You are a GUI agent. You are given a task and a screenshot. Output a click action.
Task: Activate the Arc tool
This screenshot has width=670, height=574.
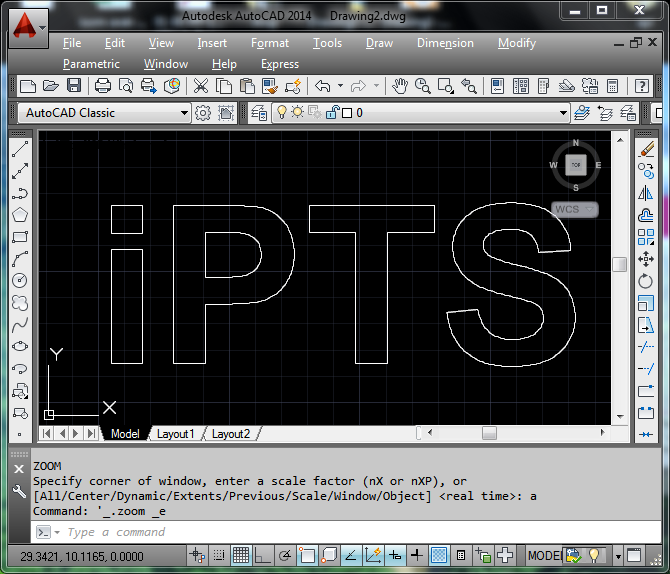click(20, 259)
